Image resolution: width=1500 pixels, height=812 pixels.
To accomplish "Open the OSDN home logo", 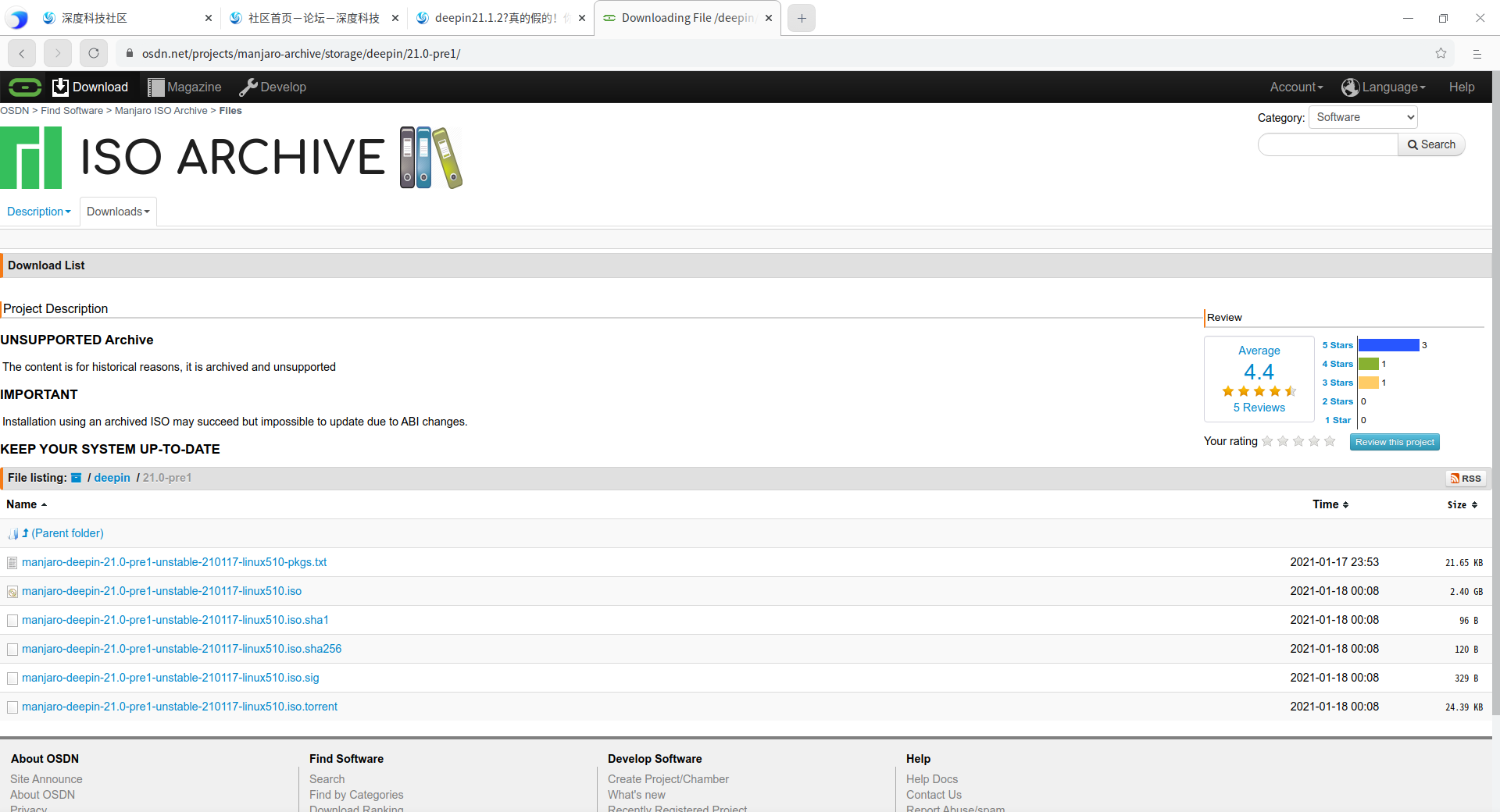I will tap(23, 87).
